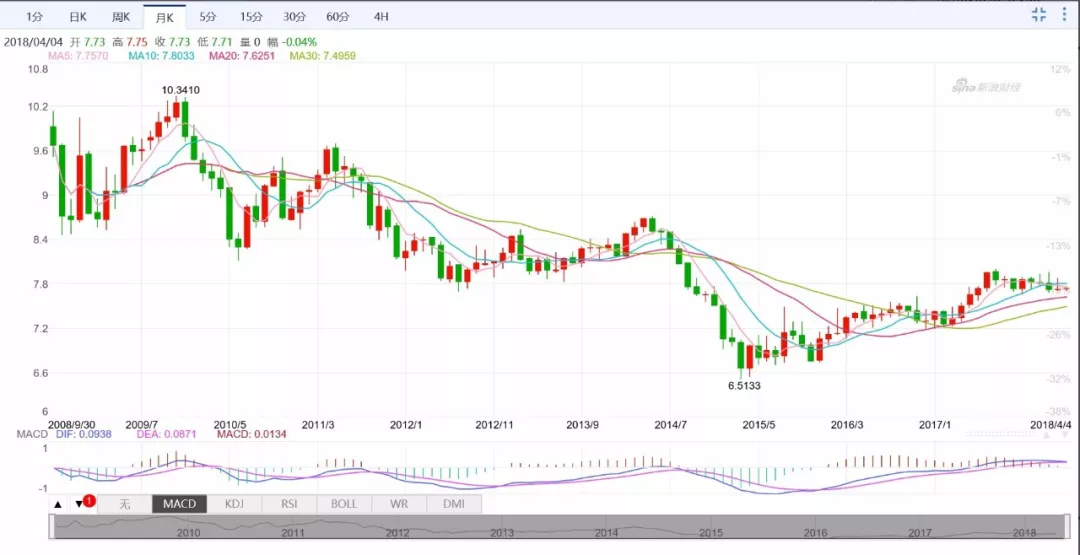Screen dimensions: 1080x555
Task: Select the BOLL indicator button
Action: [344, 504]
